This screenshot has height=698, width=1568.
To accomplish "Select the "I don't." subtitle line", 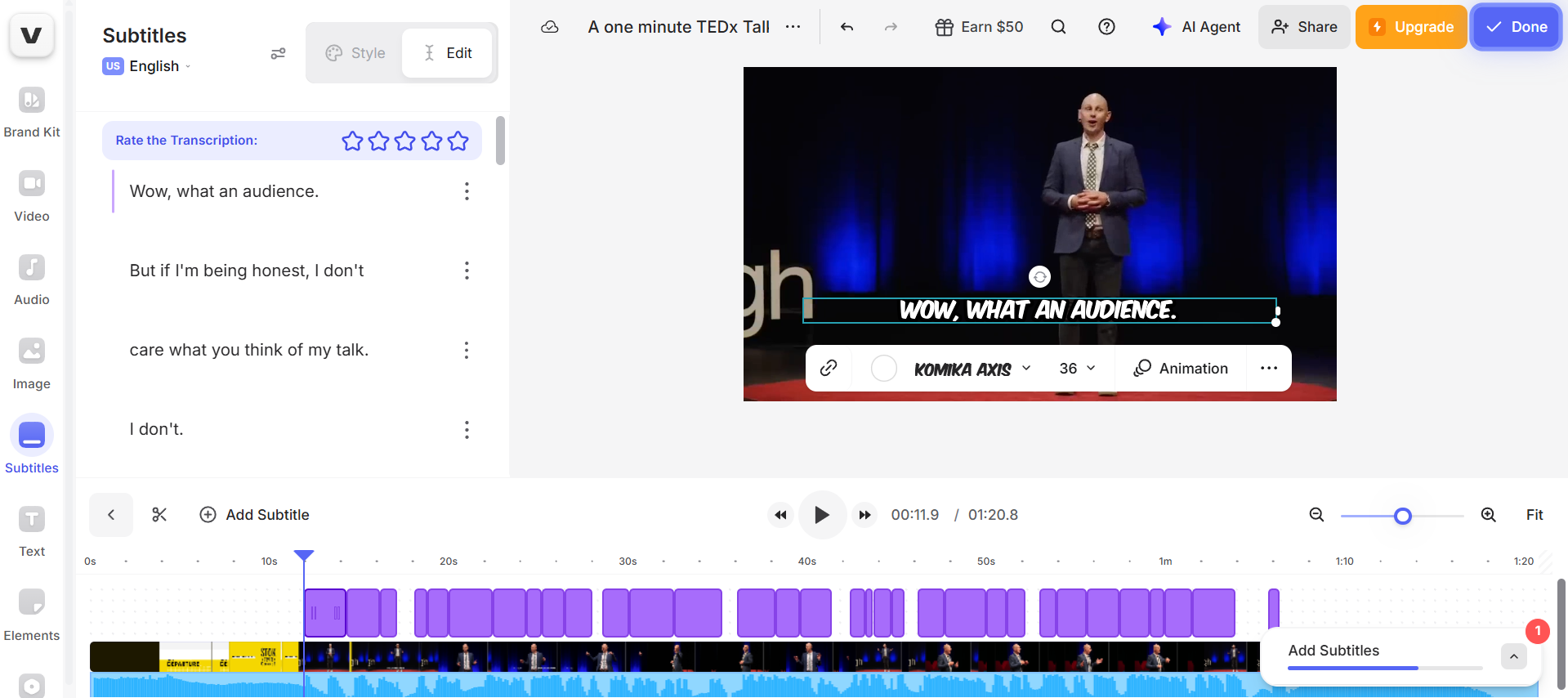I will point(156,429).
